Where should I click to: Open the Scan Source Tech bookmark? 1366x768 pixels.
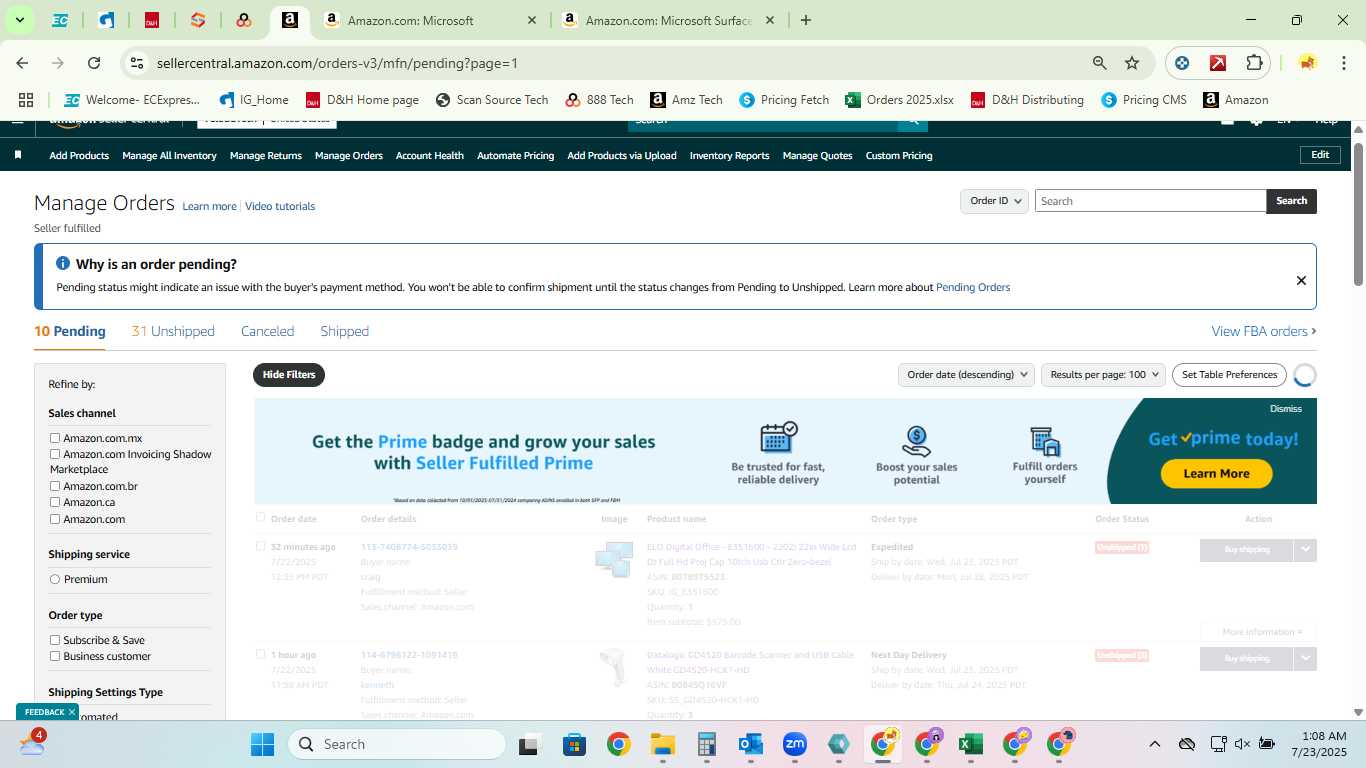click(x=492, y=100)
